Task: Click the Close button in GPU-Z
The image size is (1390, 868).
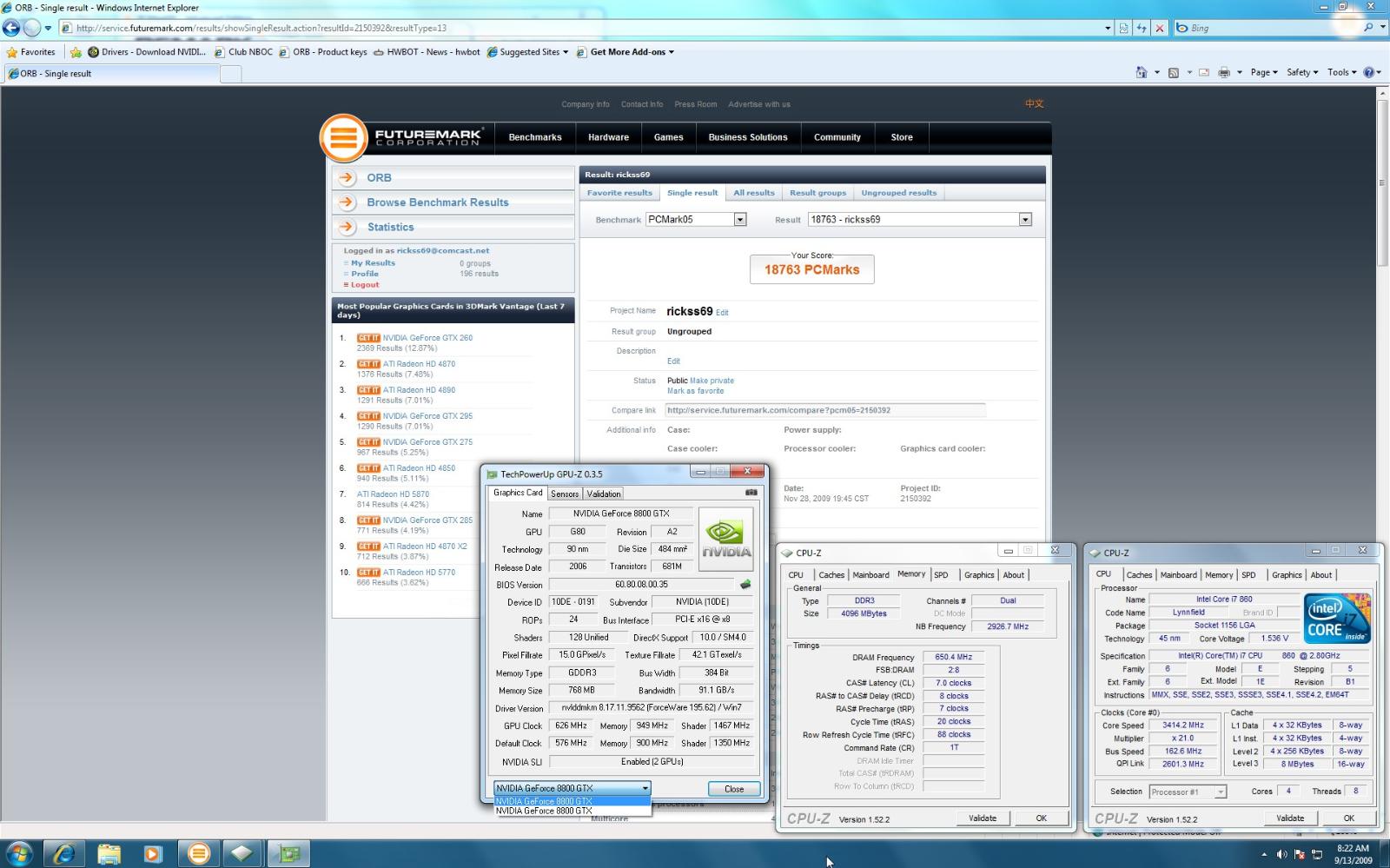Action: [x=734, y=789]
